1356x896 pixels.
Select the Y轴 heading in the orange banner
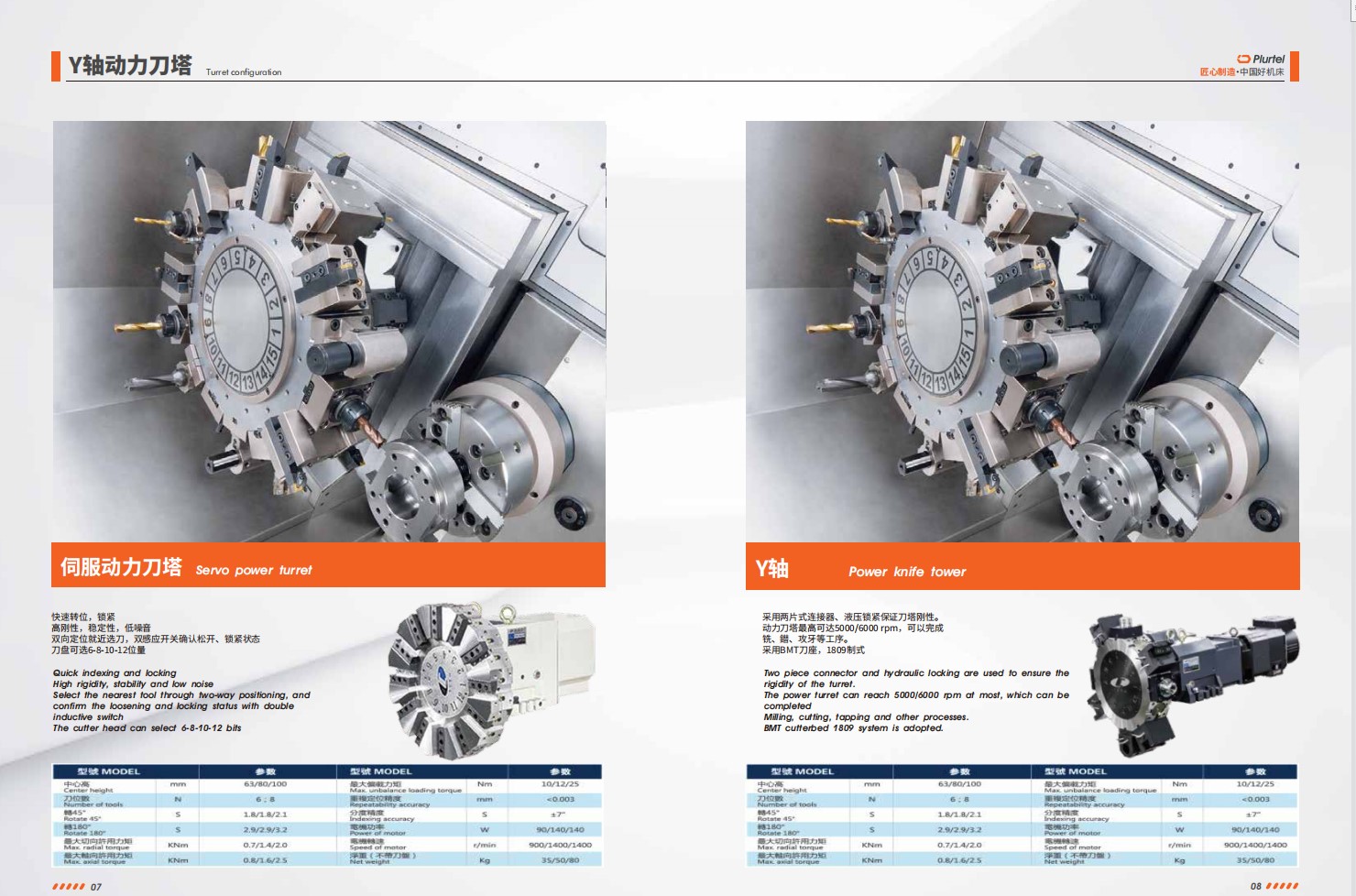point(771,569)
